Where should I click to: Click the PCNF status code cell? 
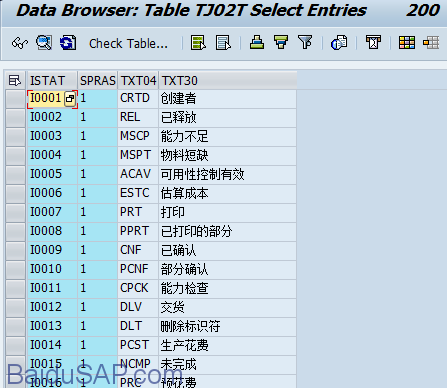point(138,270)
